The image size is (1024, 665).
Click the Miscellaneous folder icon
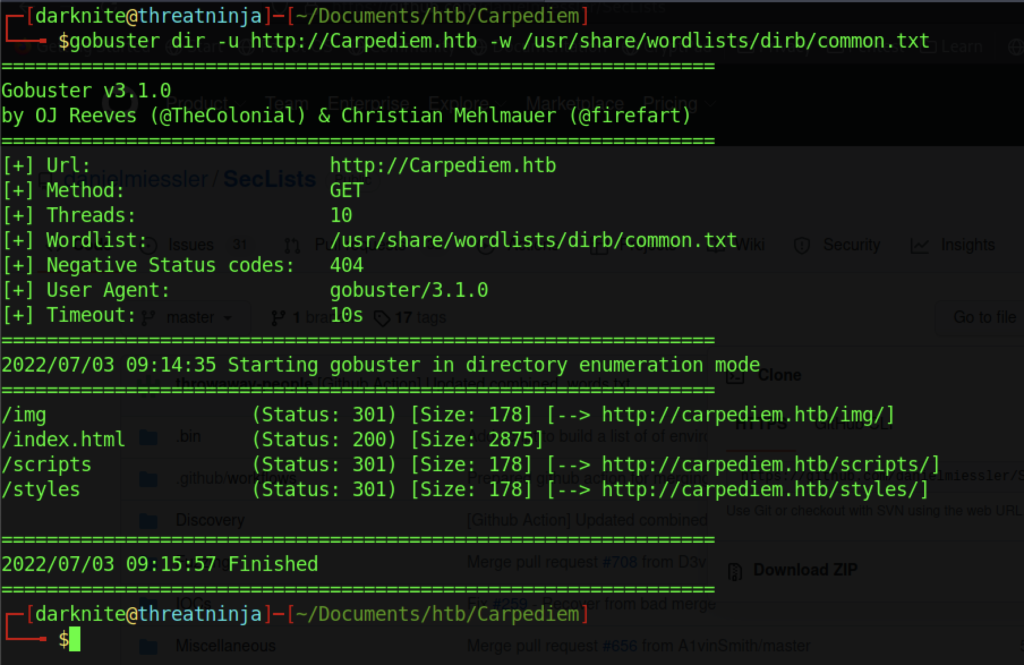point(149,646)
